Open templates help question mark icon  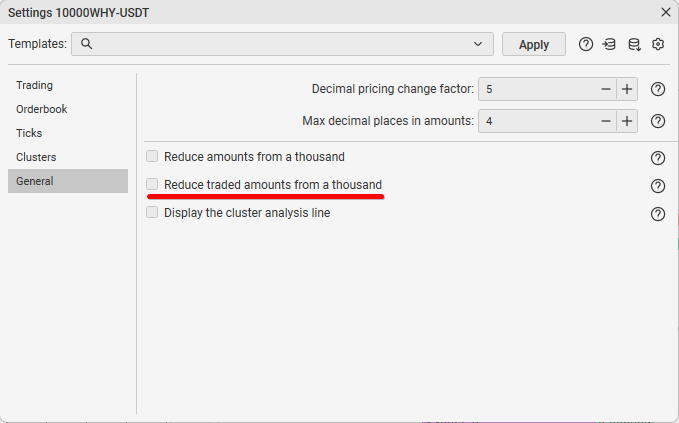(586, 44)
